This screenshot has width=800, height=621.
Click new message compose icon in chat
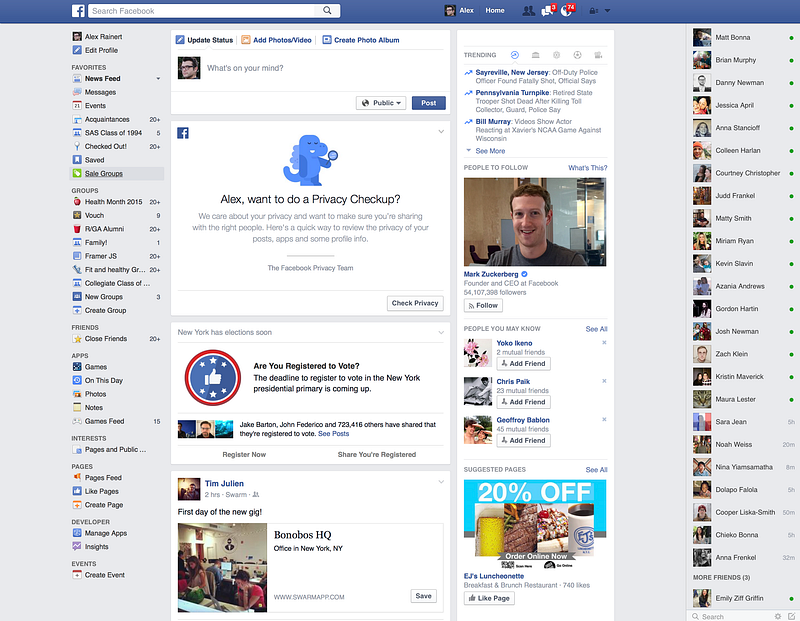791,616
